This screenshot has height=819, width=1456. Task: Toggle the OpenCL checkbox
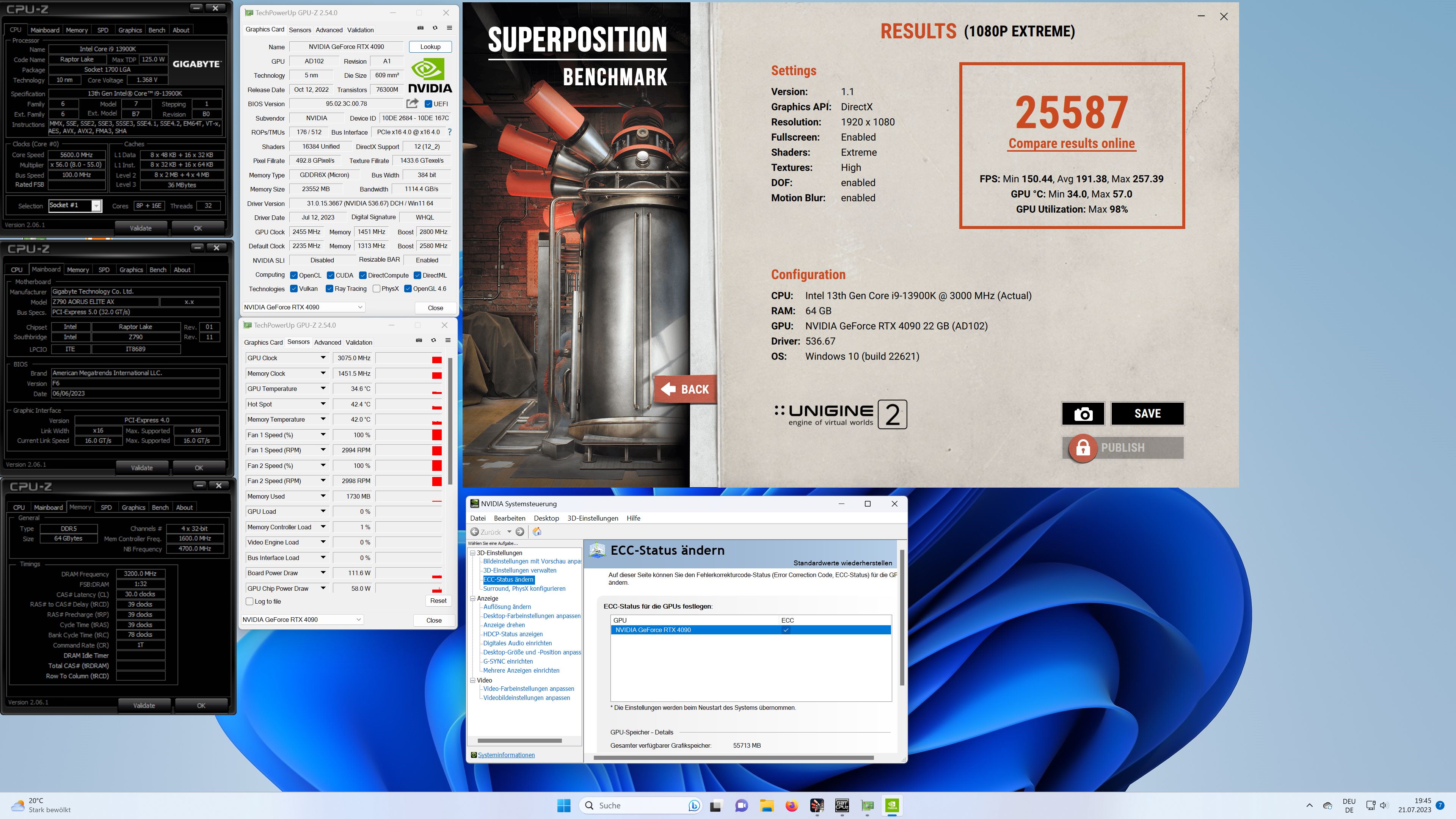(294, 275)
